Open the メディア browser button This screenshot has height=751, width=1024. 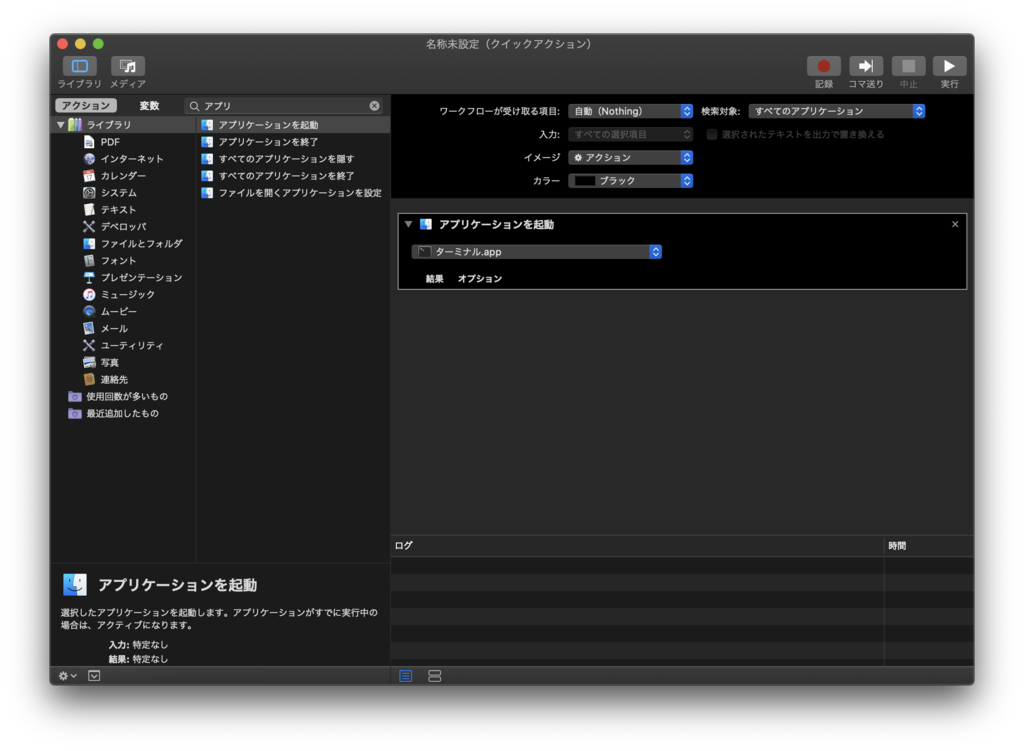(x=128, y=66)
